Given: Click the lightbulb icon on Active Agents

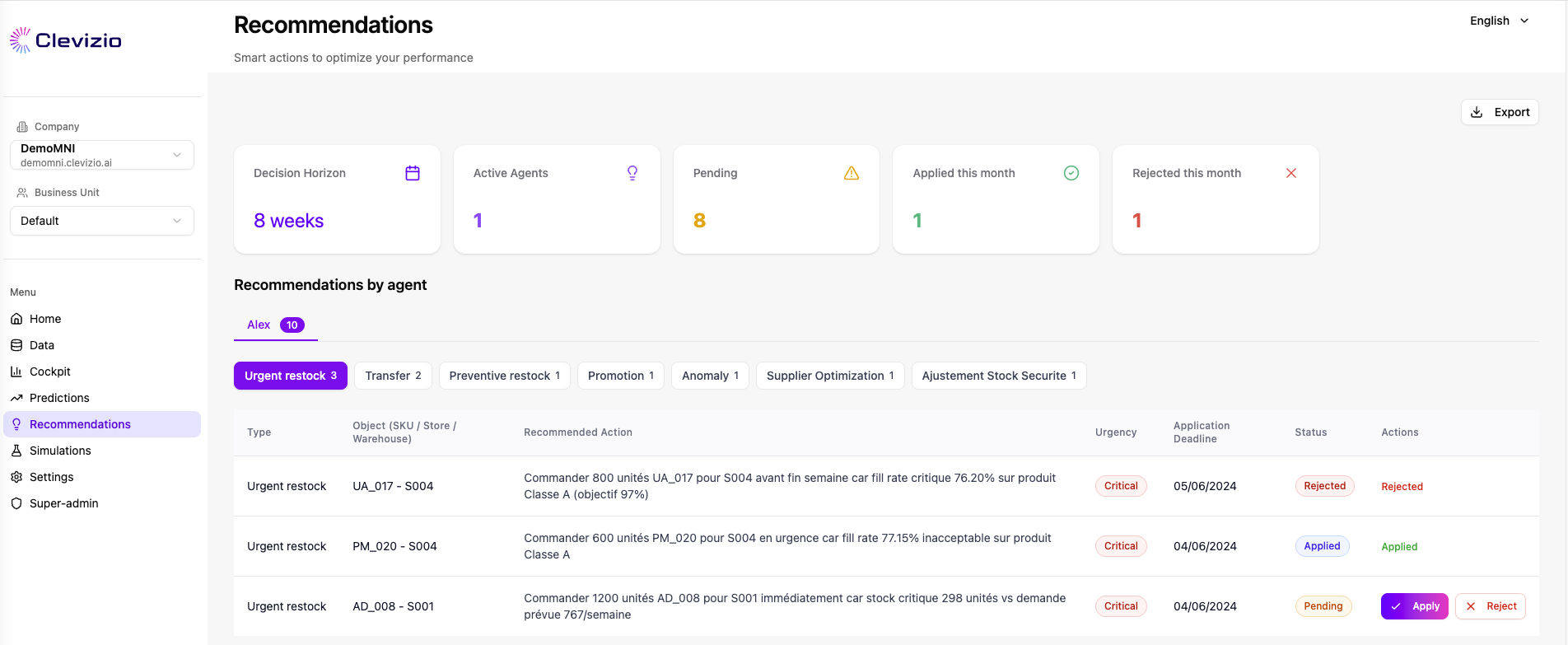Looking at the screenshot, I should [632, 173].
